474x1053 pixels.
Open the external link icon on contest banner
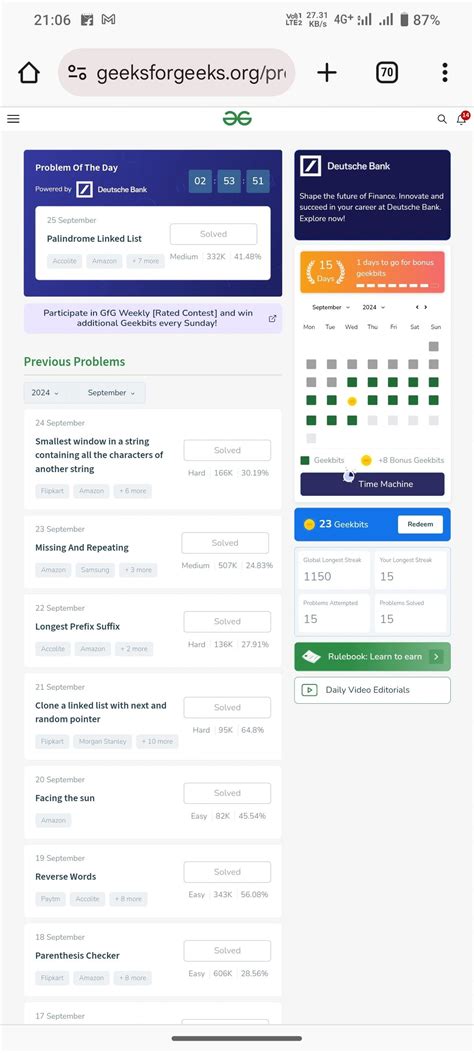[272, 318]
